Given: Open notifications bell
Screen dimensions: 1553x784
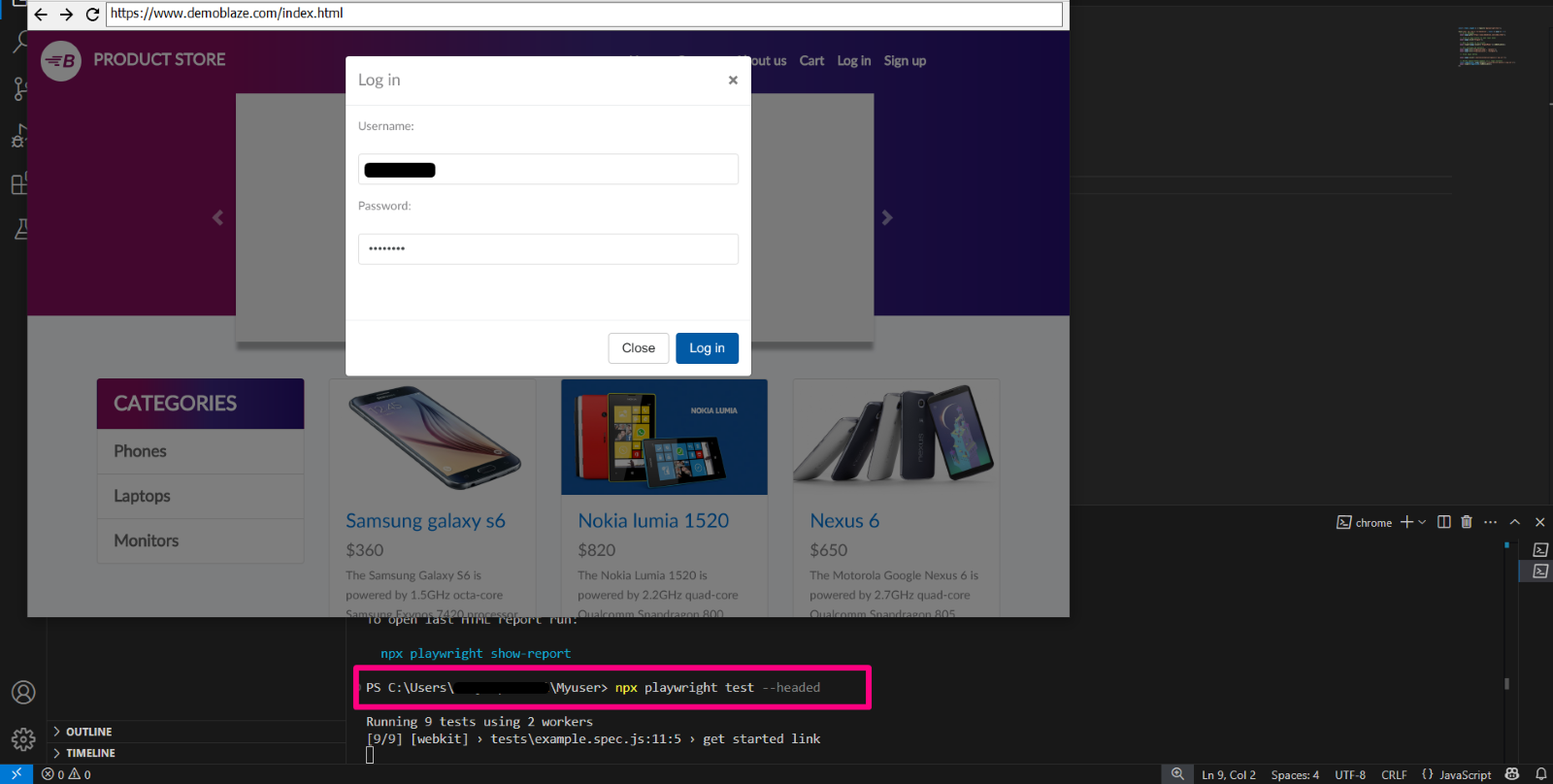Looking at the screenshot, I should pyautogui.click(x=1540, y=774).
